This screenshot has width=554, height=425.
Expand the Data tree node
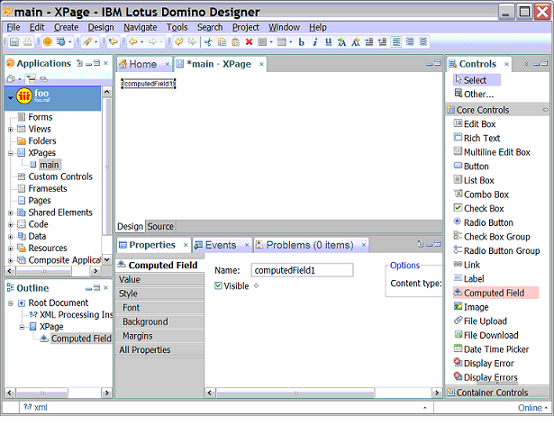click(11, 236)
